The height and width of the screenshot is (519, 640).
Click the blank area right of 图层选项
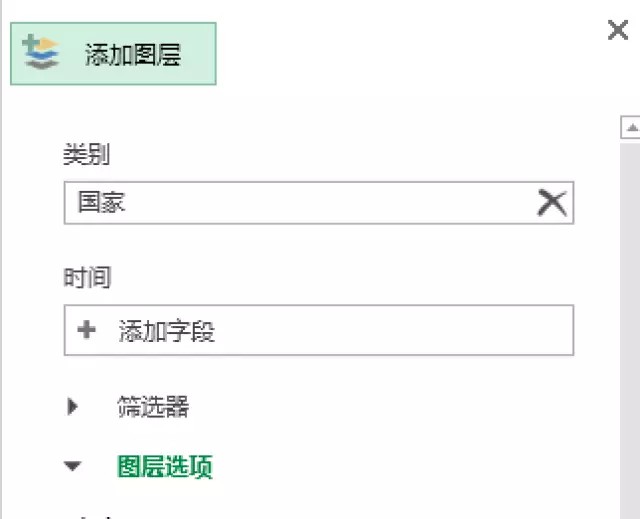(x=400, y=466)
